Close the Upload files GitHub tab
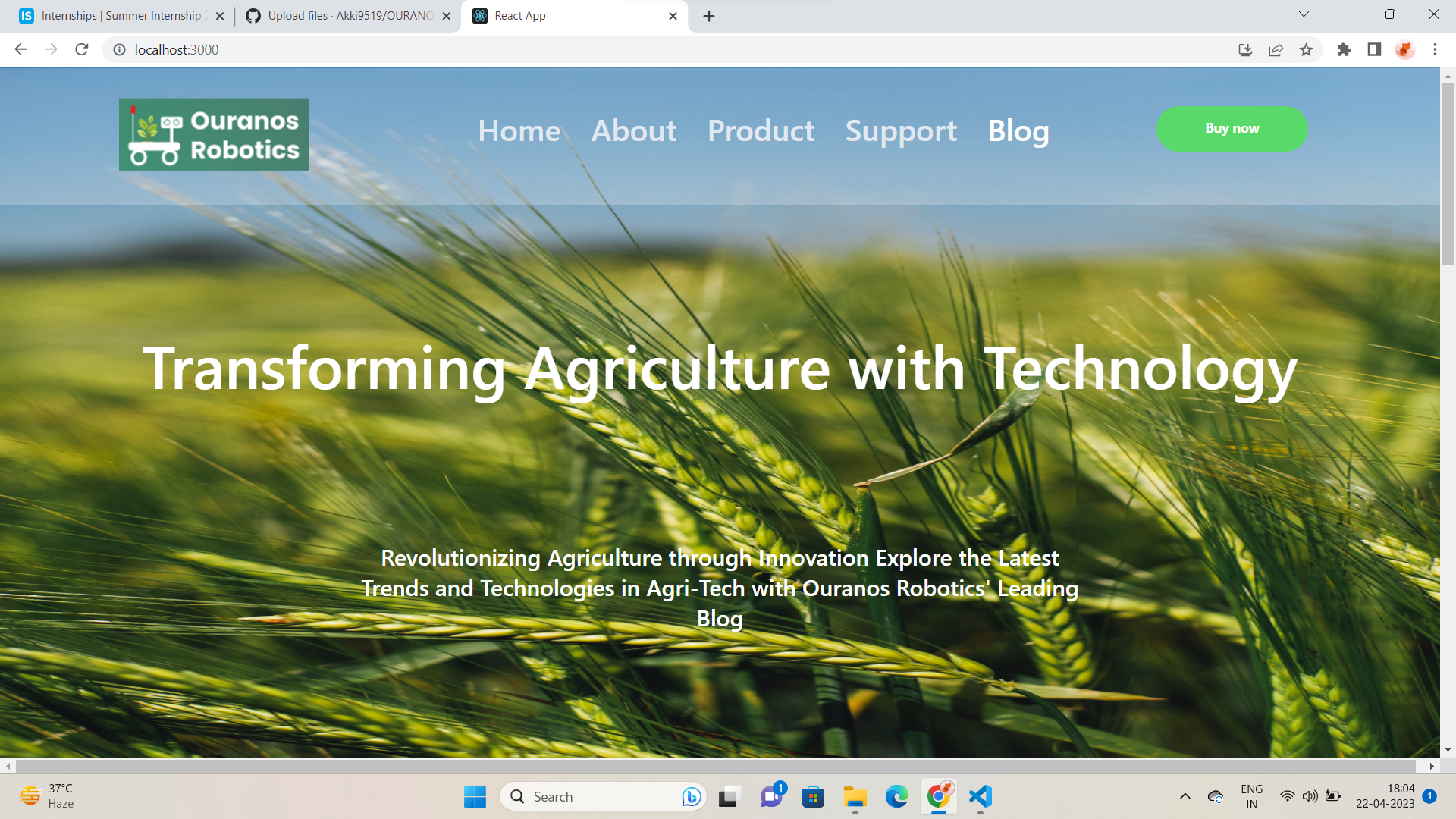The width and height of the screenshot is (1456, 819). tap(446, 16)
